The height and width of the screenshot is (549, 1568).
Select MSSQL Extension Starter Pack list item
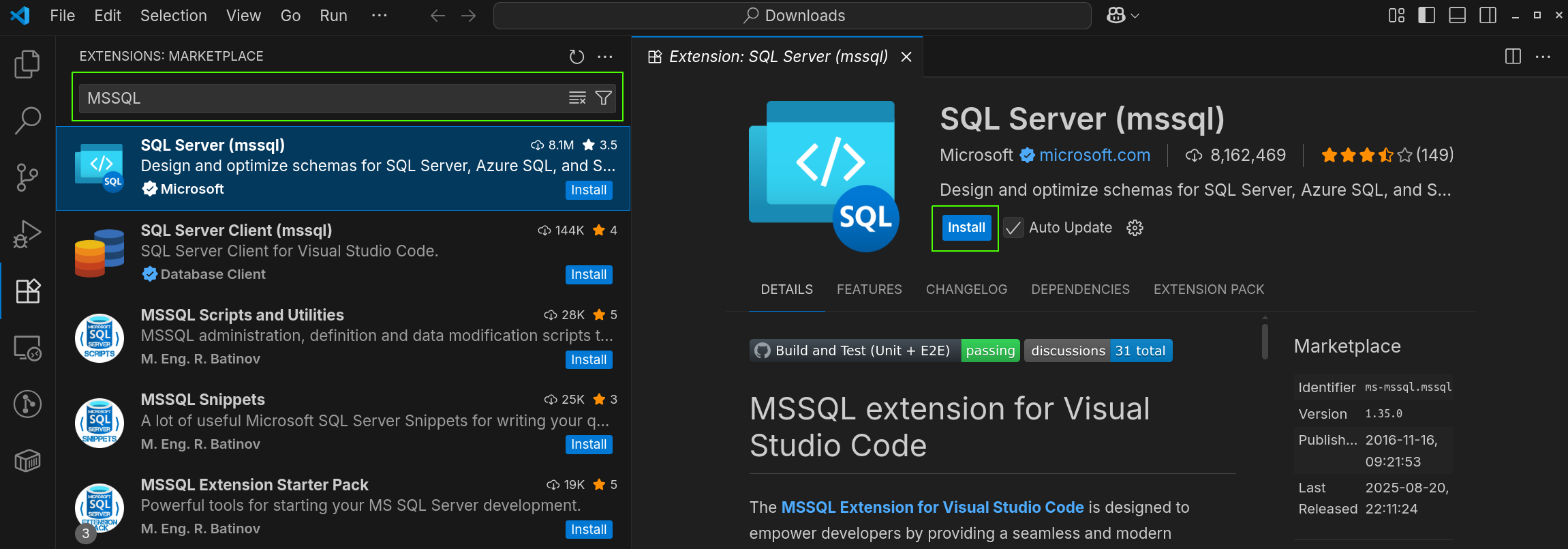click(343, 507)
